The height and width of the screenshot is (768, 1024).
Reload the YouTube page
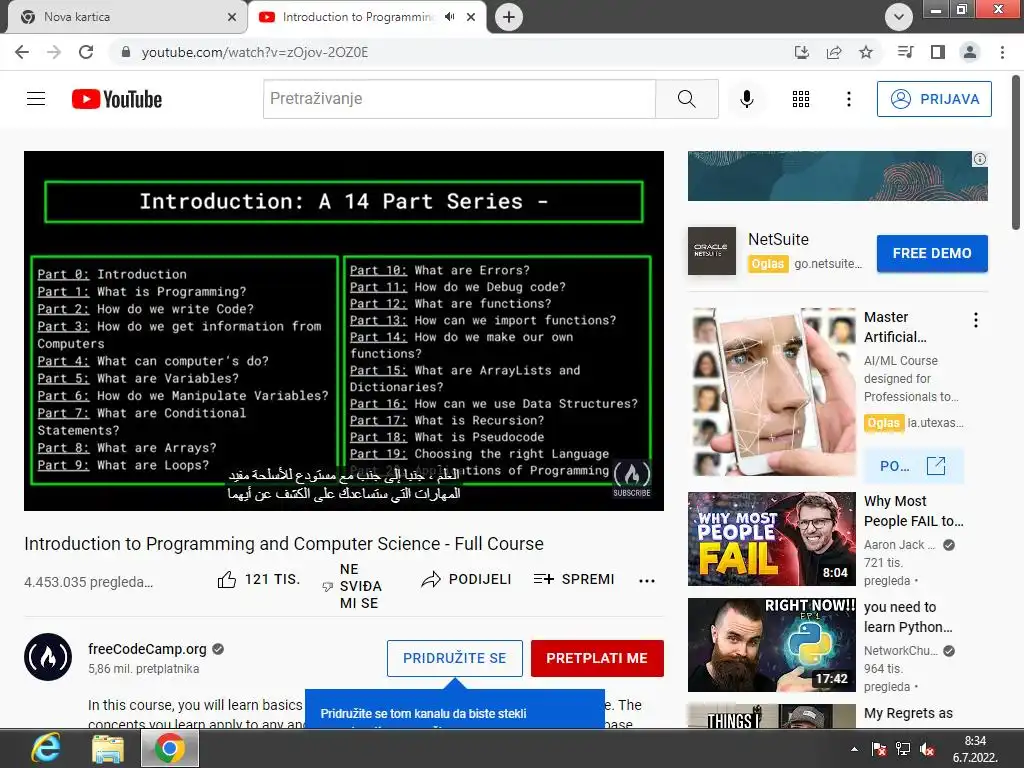[x=86, y=52]
